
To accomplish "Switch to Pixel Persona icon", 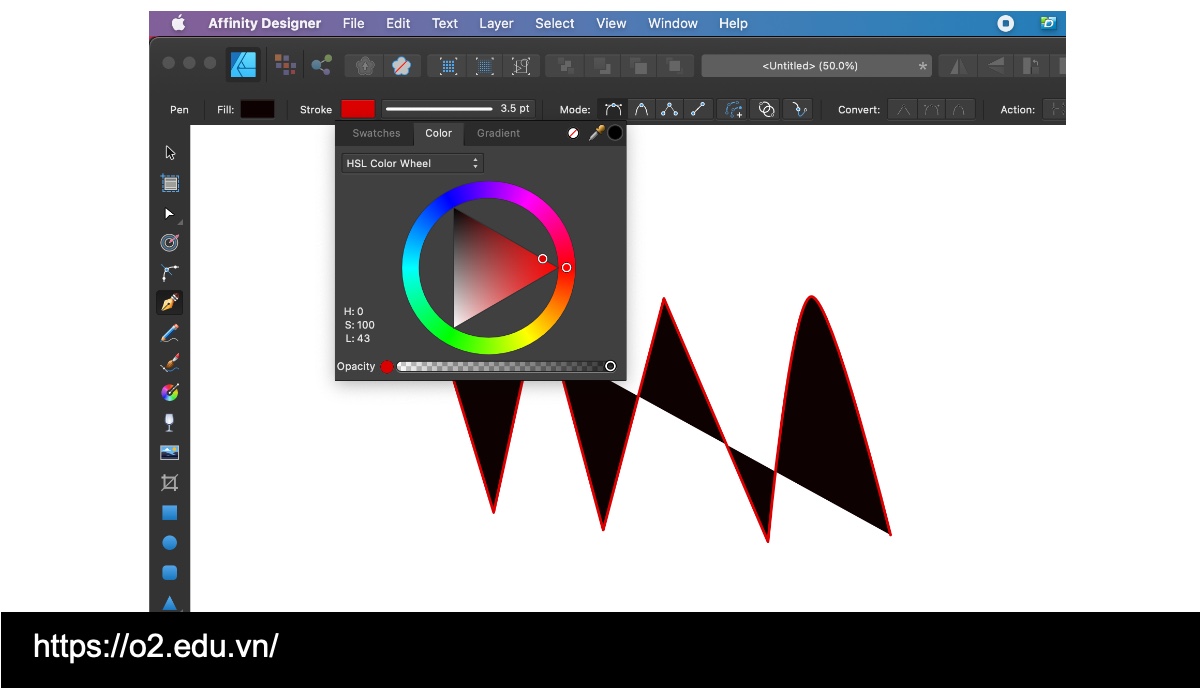I will pos(285,65).
